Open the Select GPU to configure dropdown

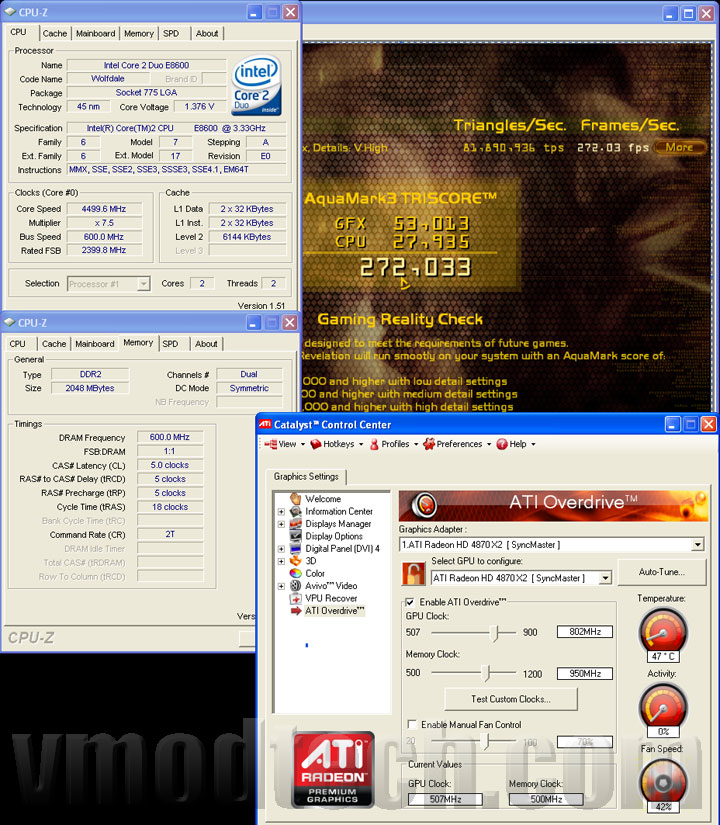click(x=606, y=578)
